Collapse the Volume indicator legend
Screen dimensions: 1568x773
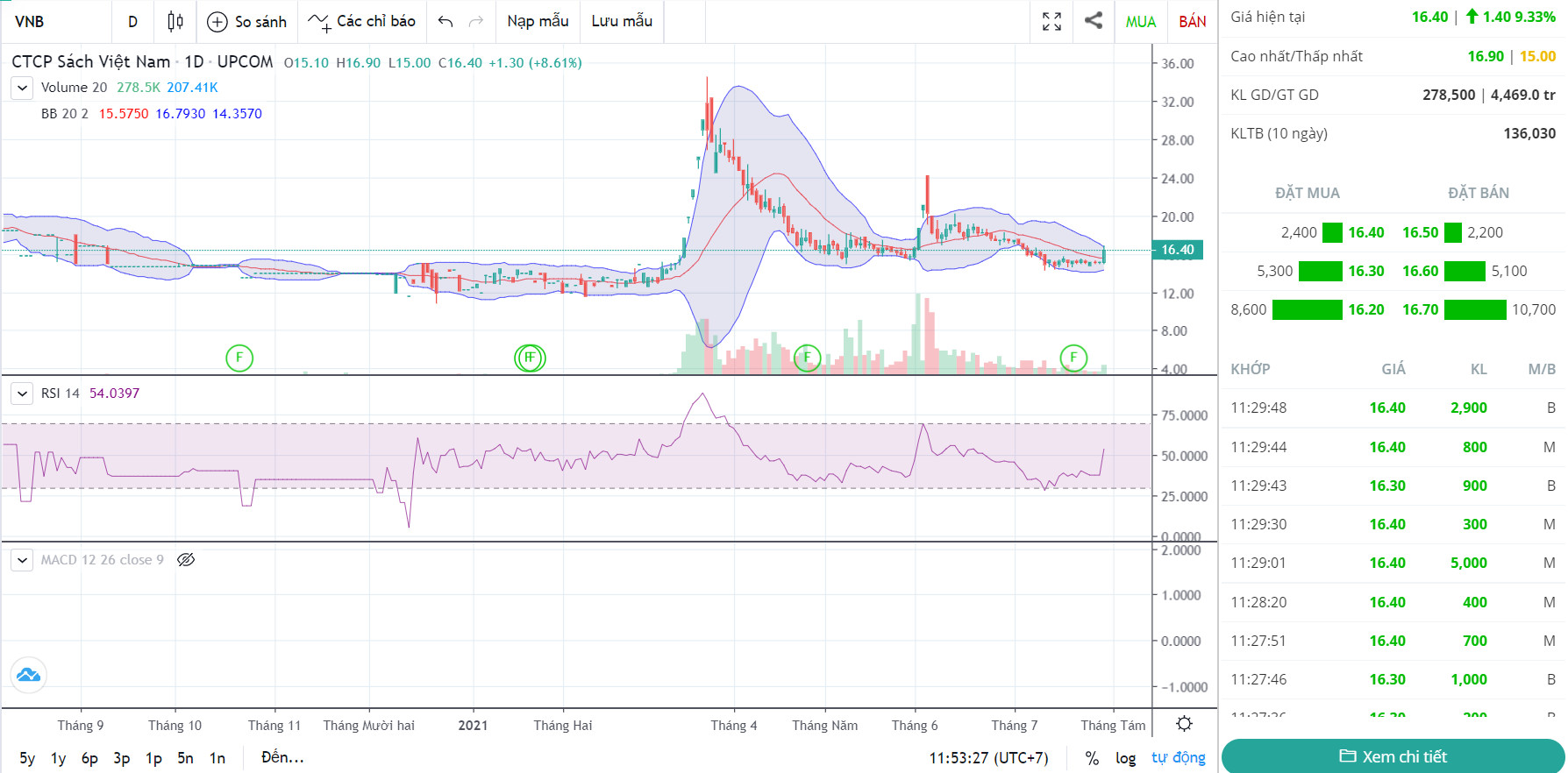22,88
